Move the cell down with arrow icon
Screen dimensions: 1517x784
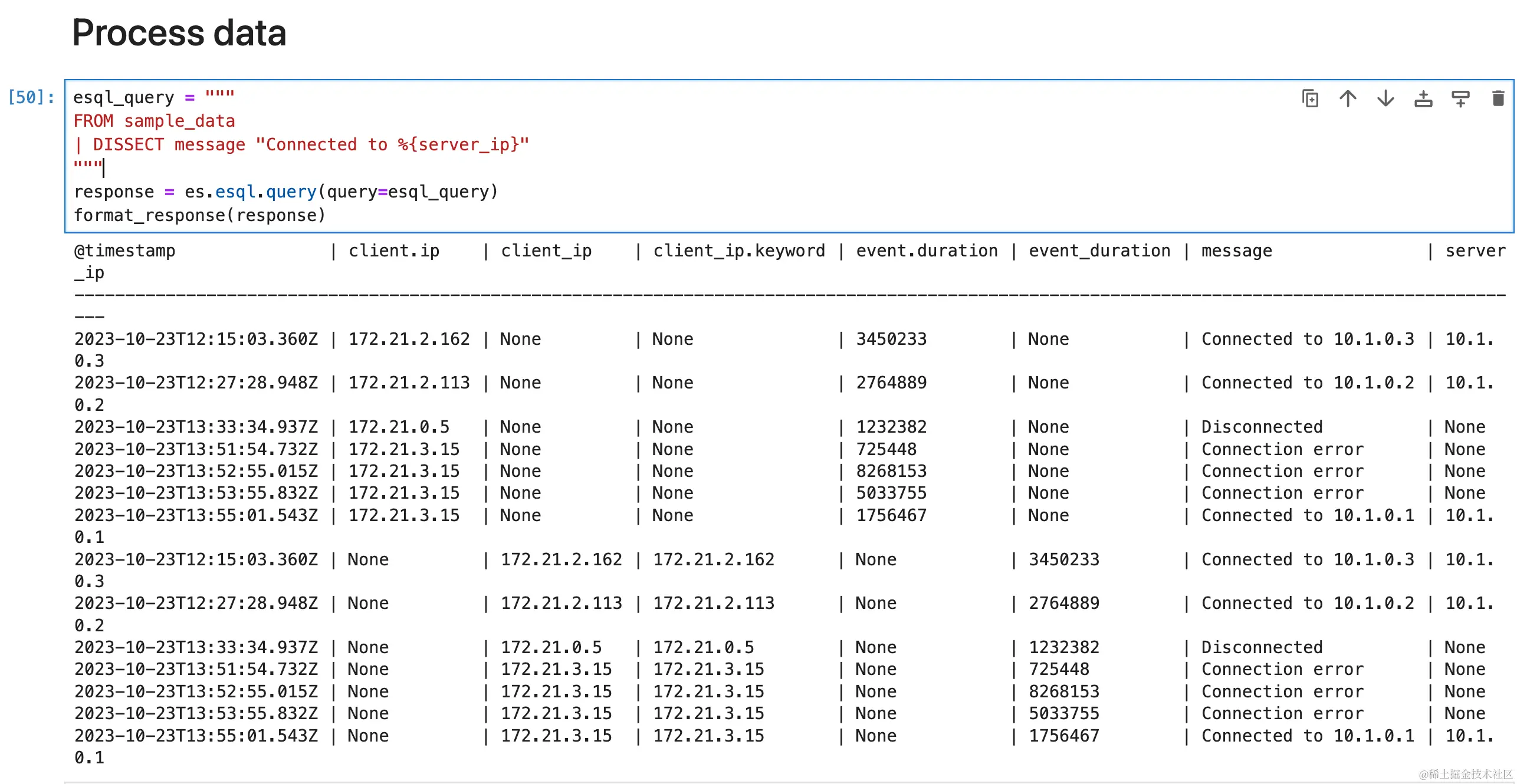point(1385,98)
